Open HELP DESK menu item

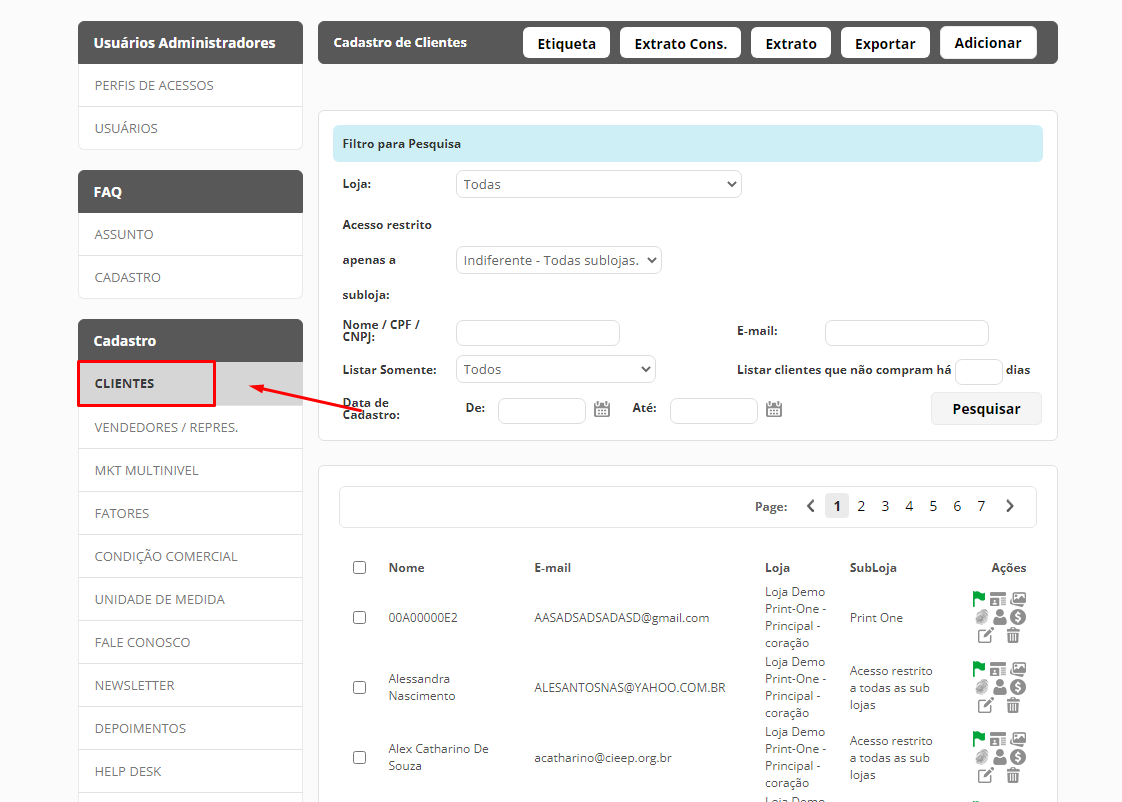click(x=190, y=771)
